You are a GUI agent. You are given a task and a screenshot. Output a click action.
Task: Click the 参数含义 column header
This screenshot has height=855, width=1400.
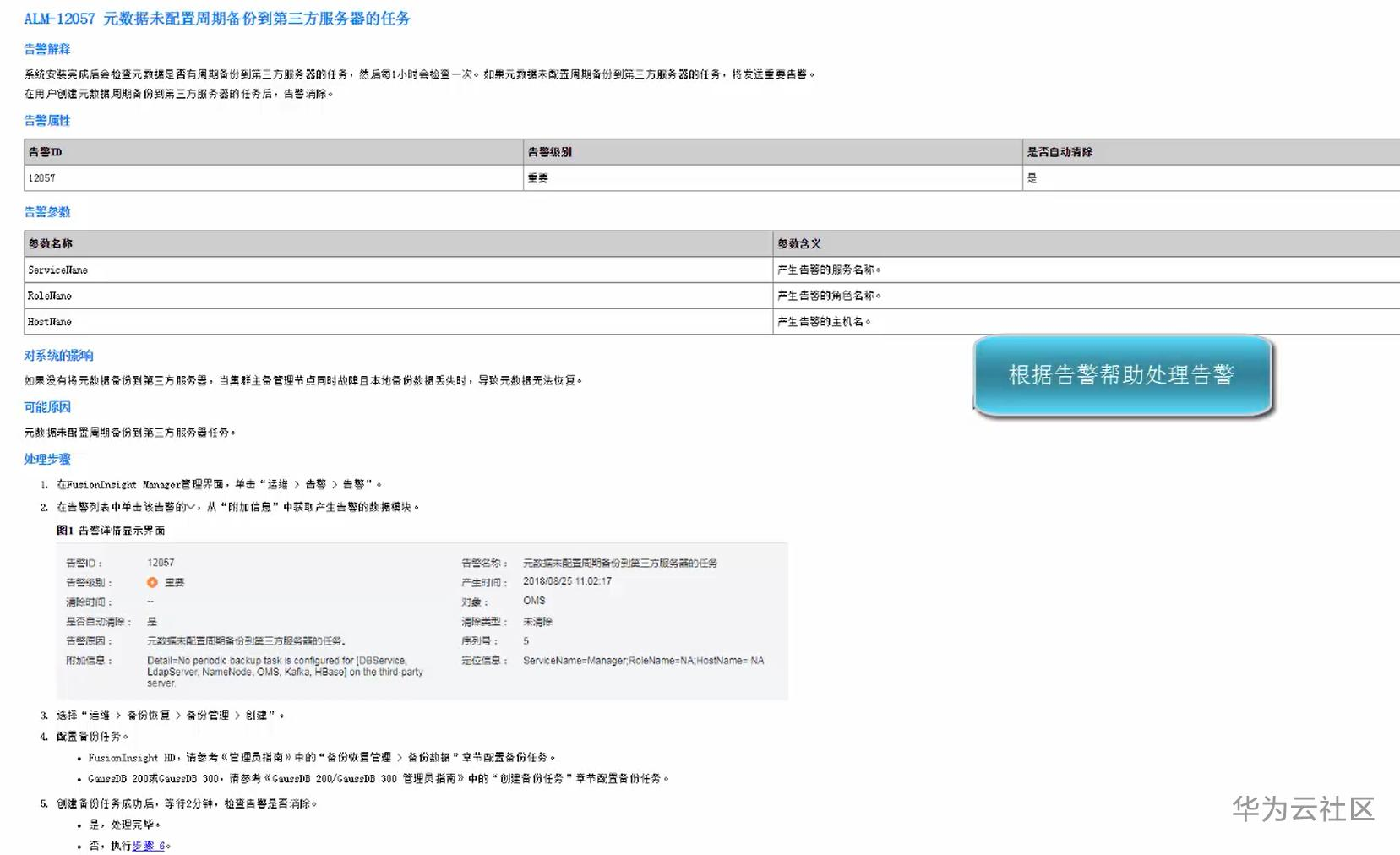[x=1087, y=243]
